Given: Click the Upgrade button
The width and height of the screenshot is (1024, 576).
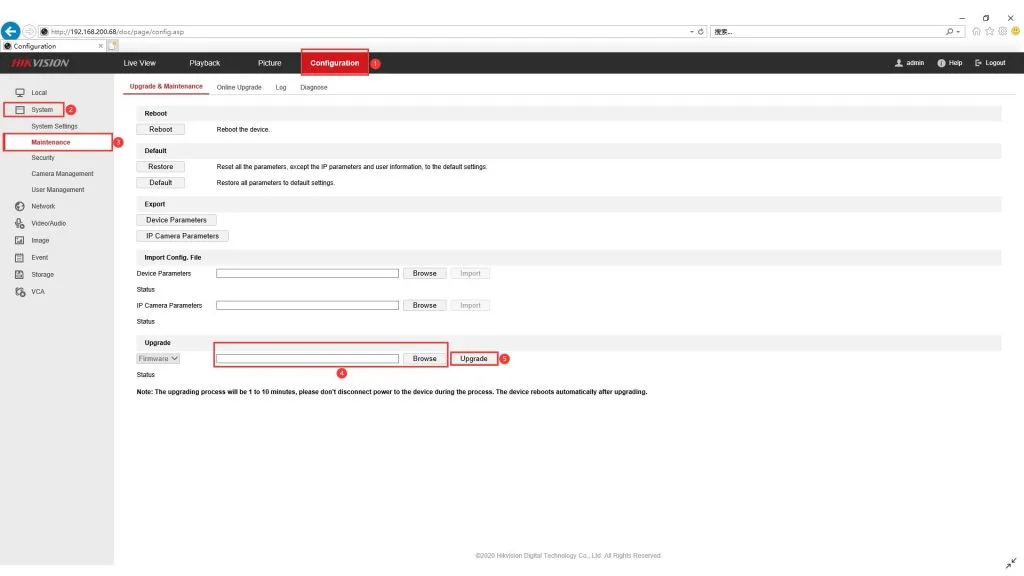Looking at the screenshot, I should (473, 359).
